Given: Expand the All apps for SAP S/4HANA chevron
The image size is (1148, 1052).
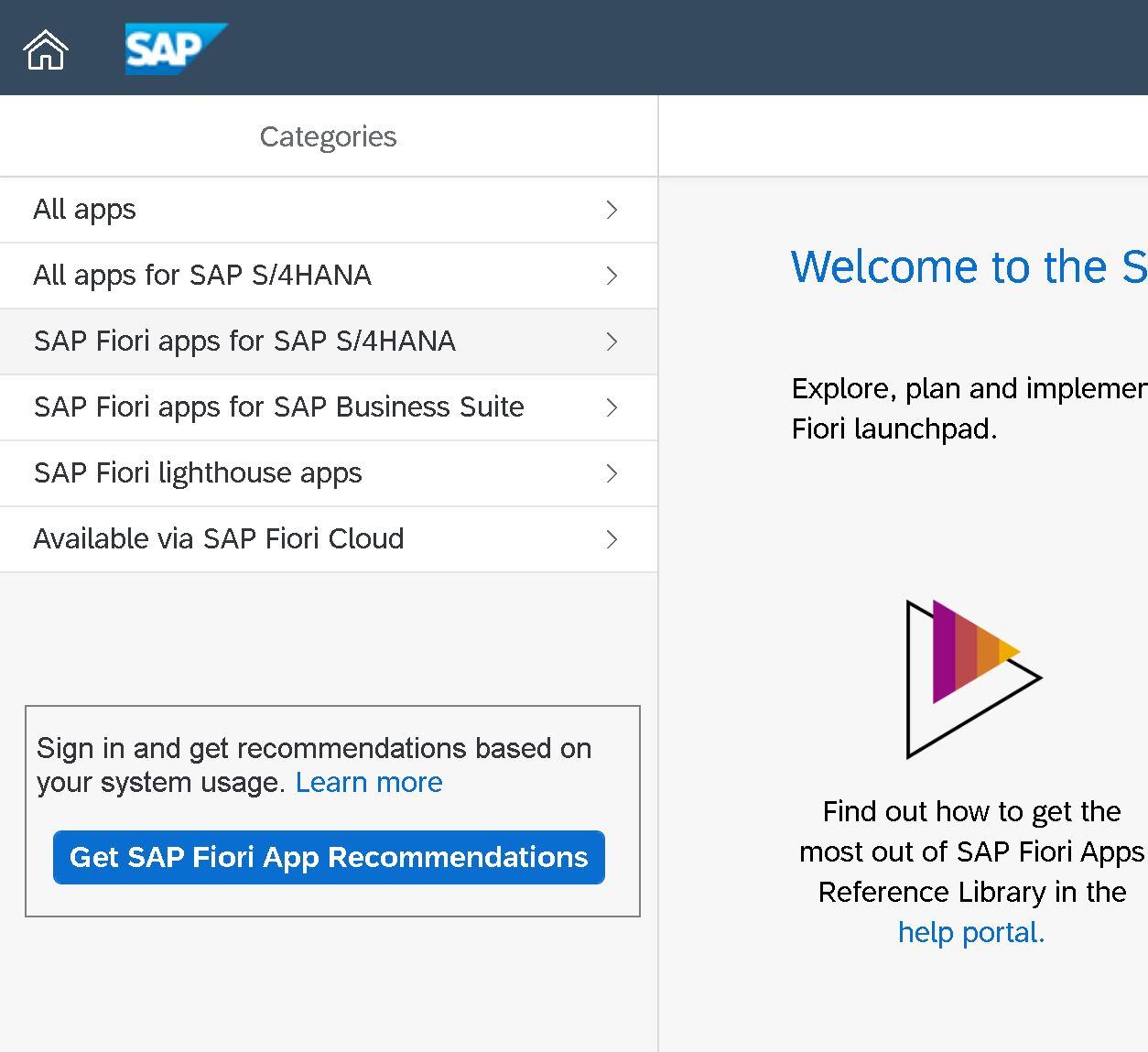Looking at the screenshot, I should pyautogui.click(x=612, y=276).
